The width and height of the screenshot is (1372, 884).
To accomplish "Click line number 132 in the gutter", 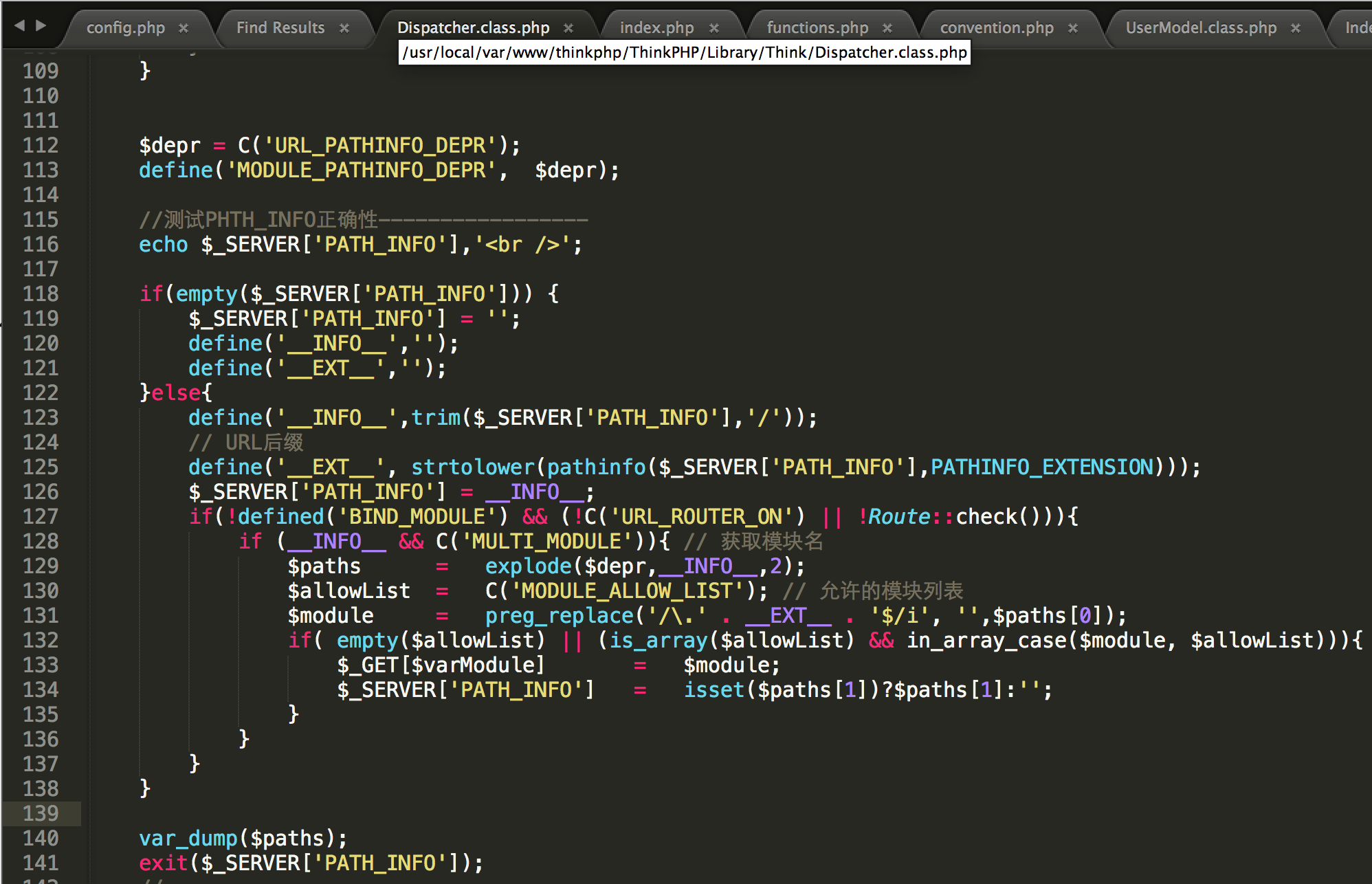I will (x=41, y=640).
